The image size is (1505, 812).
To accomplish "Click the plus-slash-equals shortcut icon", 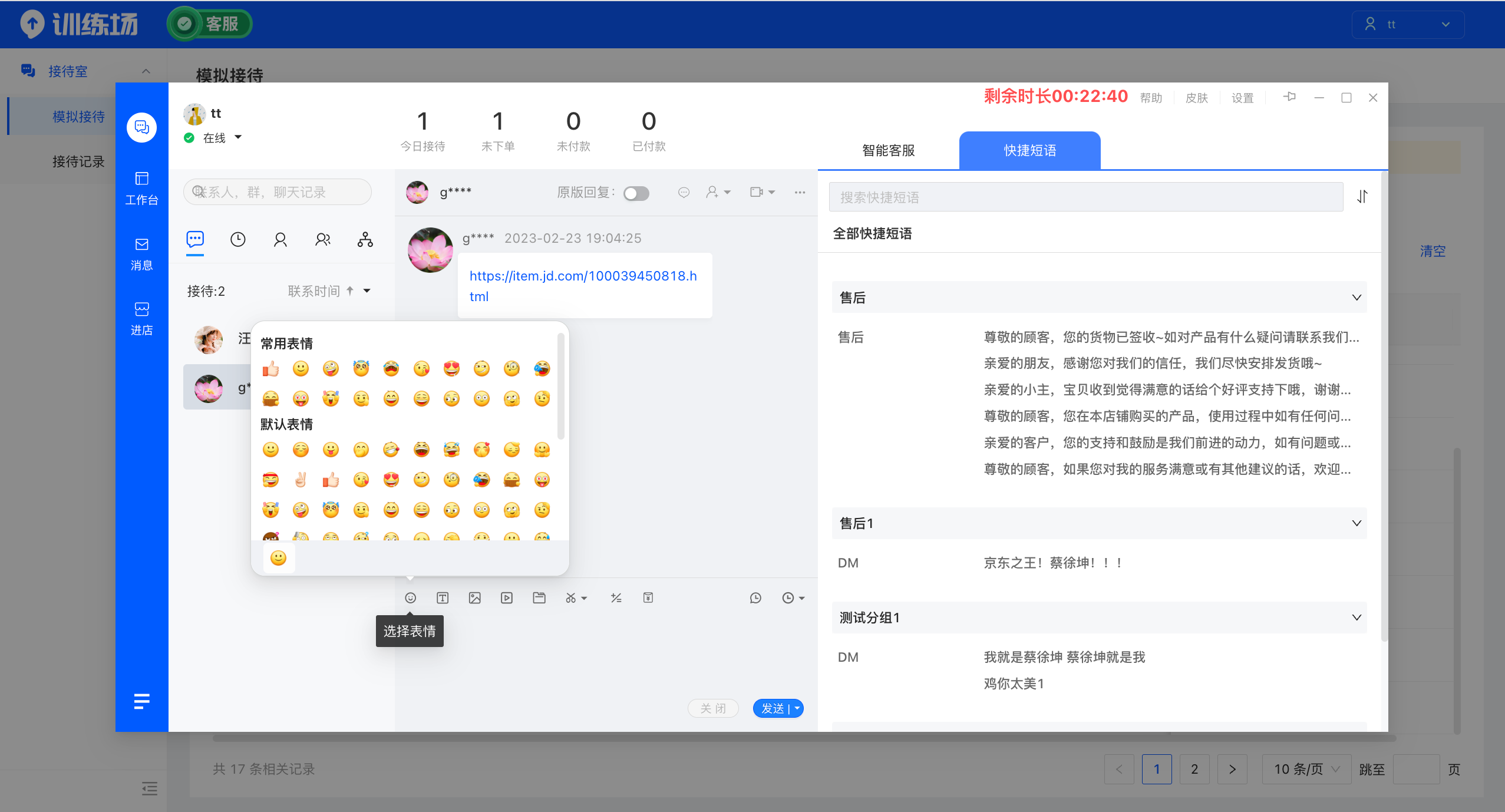I will coord(616,598).
